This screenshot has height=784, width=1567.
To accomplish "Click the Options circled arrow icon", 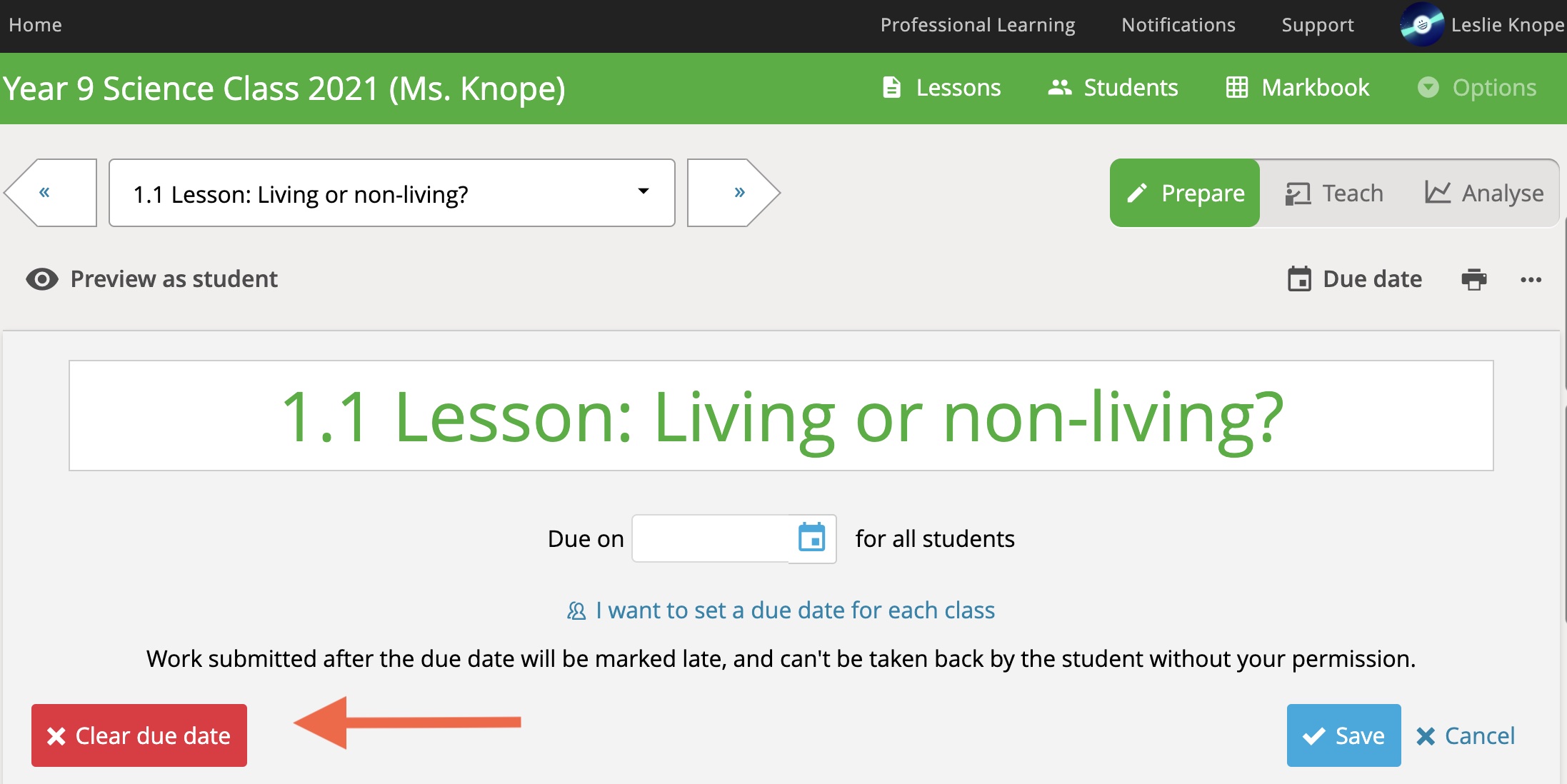I will click(x=1428, y=88).
